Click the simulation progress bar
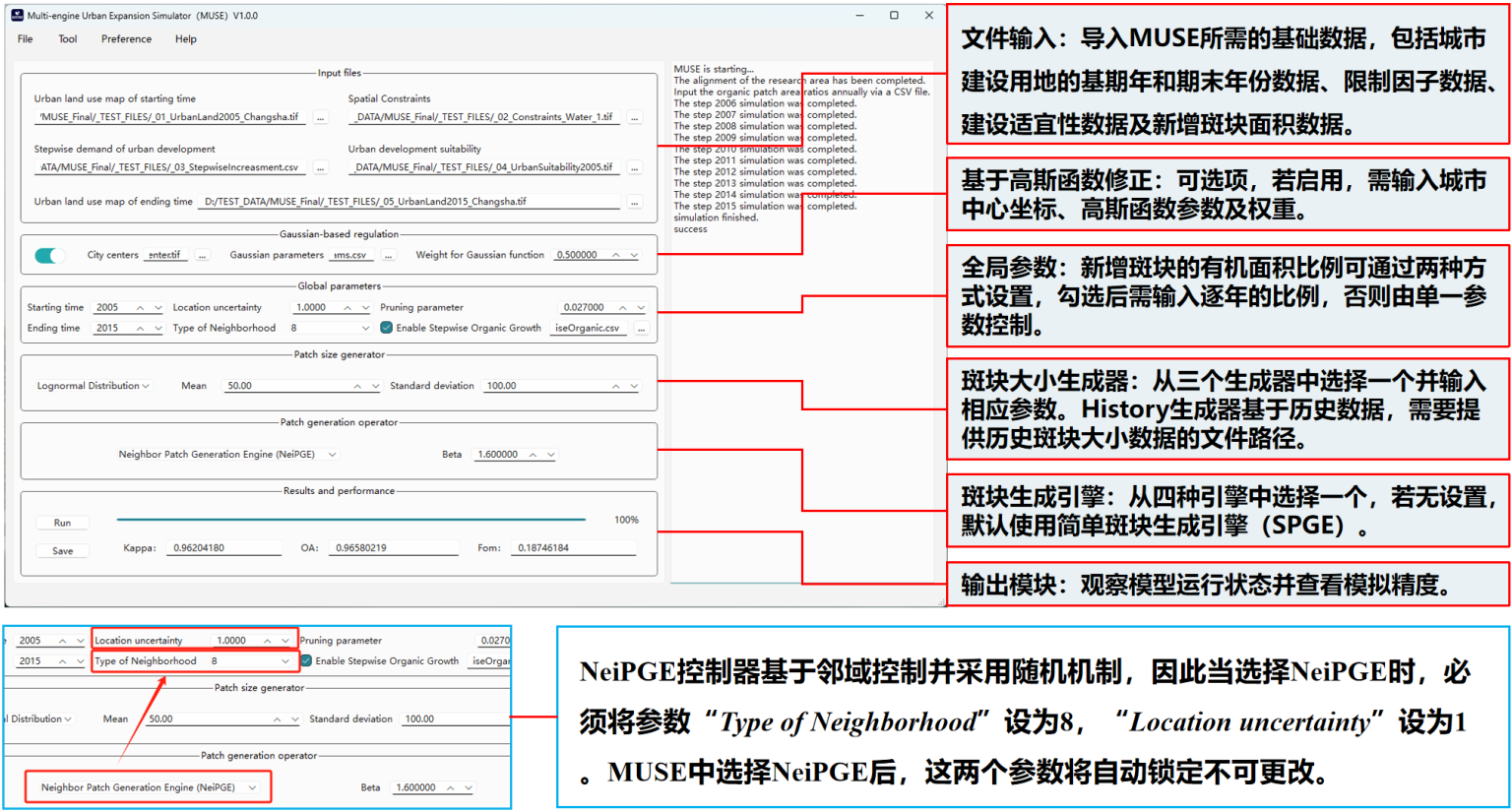Screen dimensions: 1512x812 [x=350, y=519]
